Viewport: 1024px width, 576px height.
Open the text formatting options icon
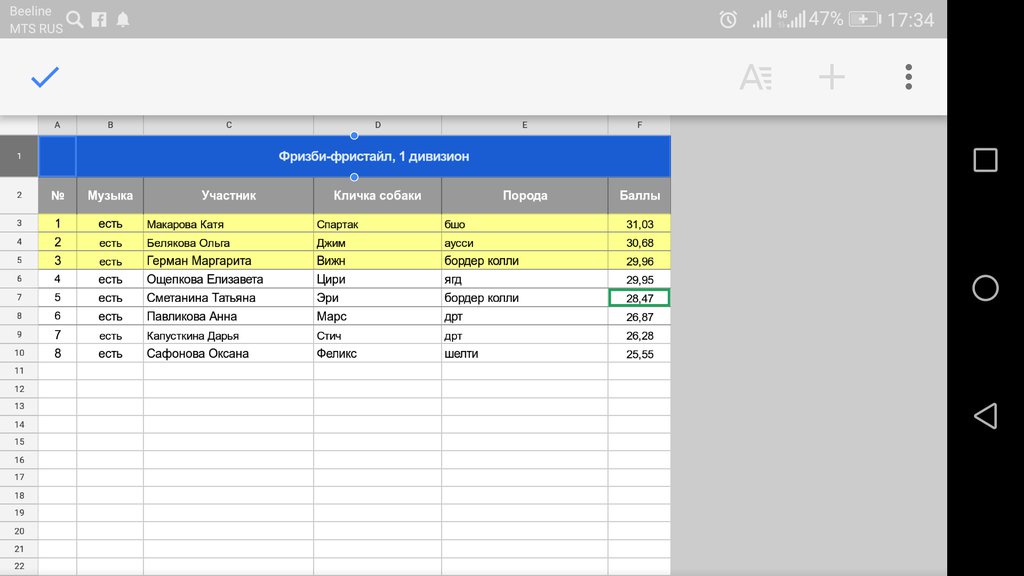(x=756, y=77)
